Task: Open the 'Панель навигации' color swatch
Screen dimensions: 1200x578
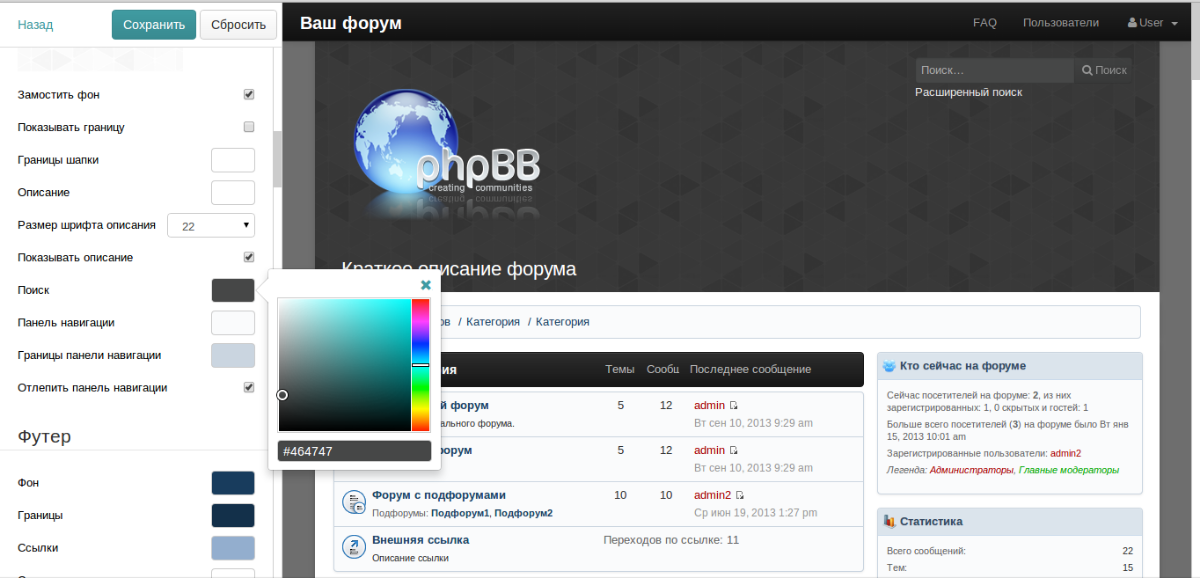Action: pos(233,322)
